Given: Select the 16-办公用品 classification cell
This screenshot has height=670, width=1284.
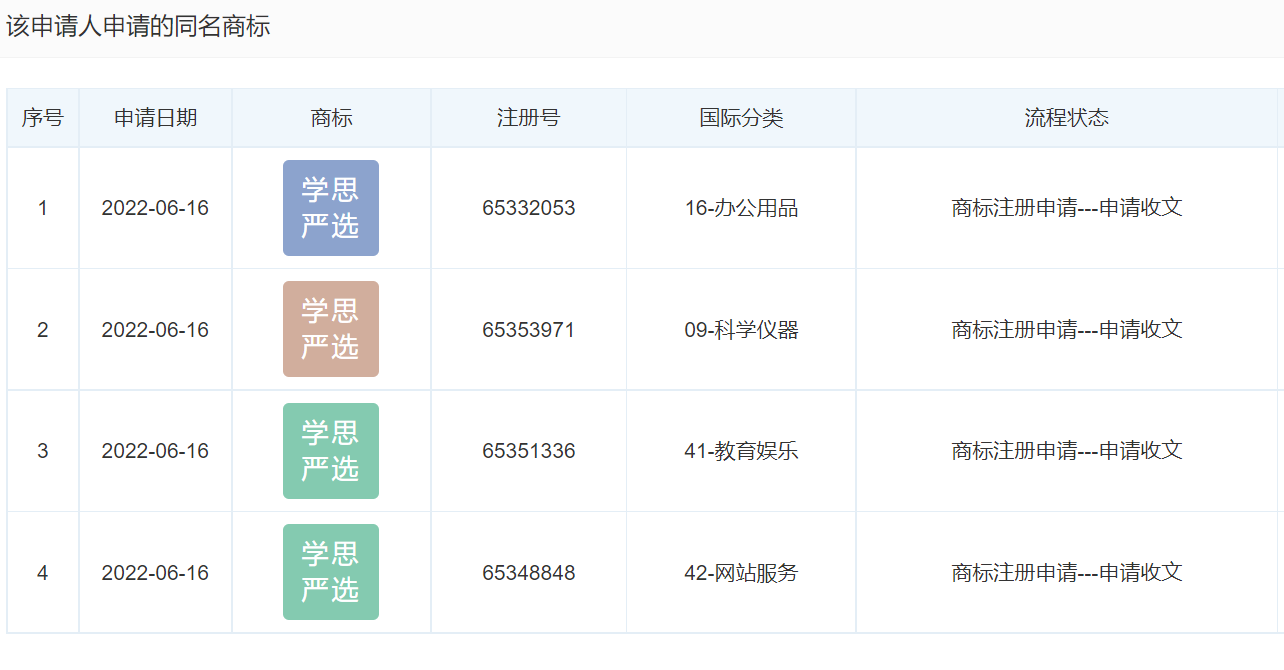Looking at the screenshot, I should coord(741,208).
